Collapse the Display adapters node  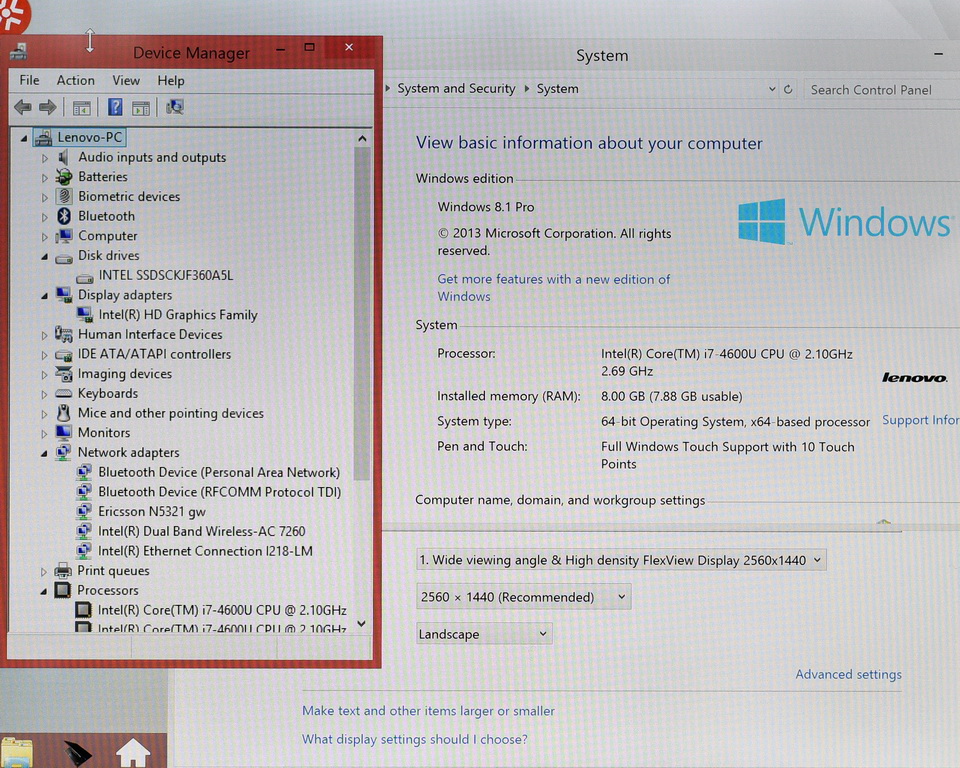[44, 296]
